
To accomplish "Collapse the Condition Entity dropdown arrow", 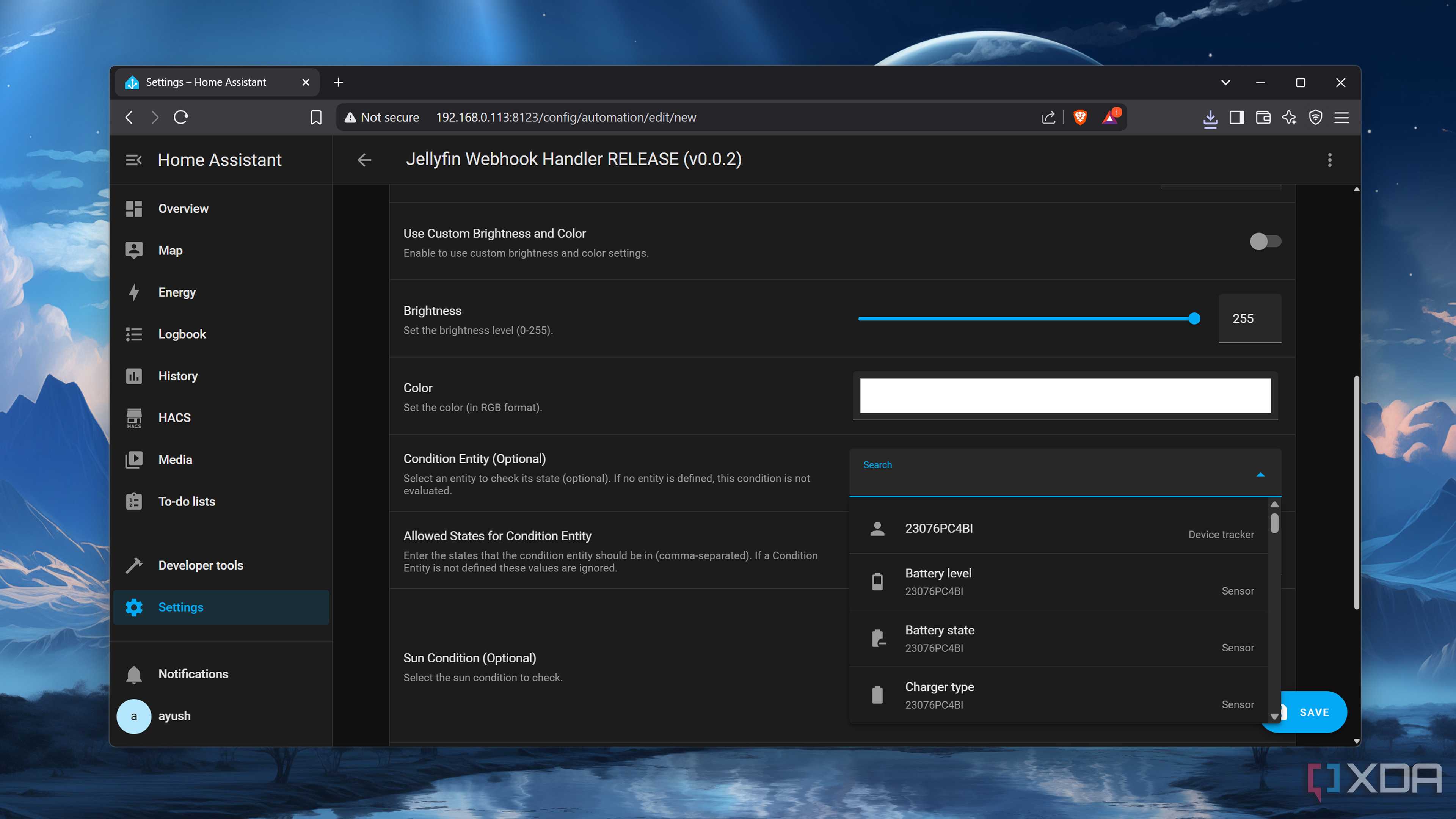I will [x=1260, y=475].
